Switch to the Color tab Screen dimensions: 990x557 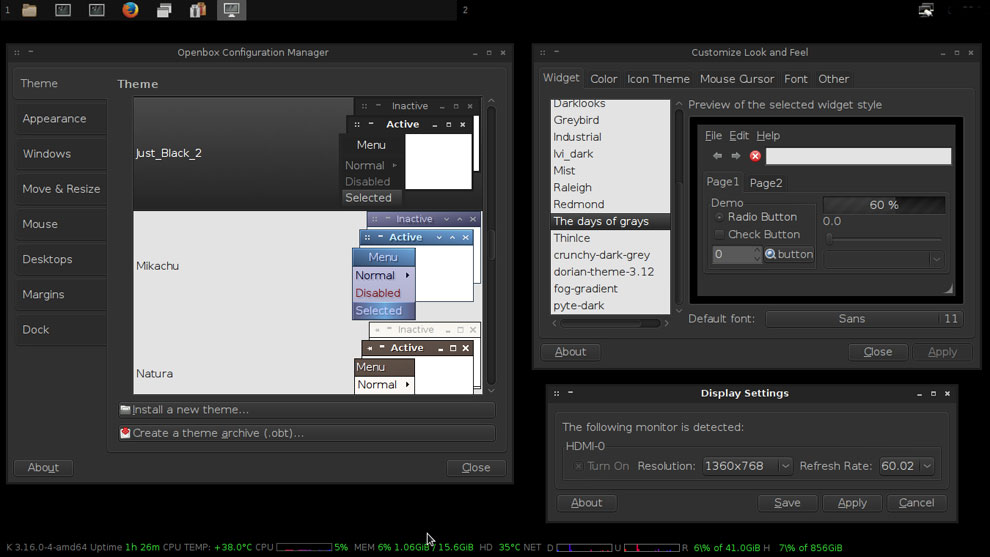(604, 79)
